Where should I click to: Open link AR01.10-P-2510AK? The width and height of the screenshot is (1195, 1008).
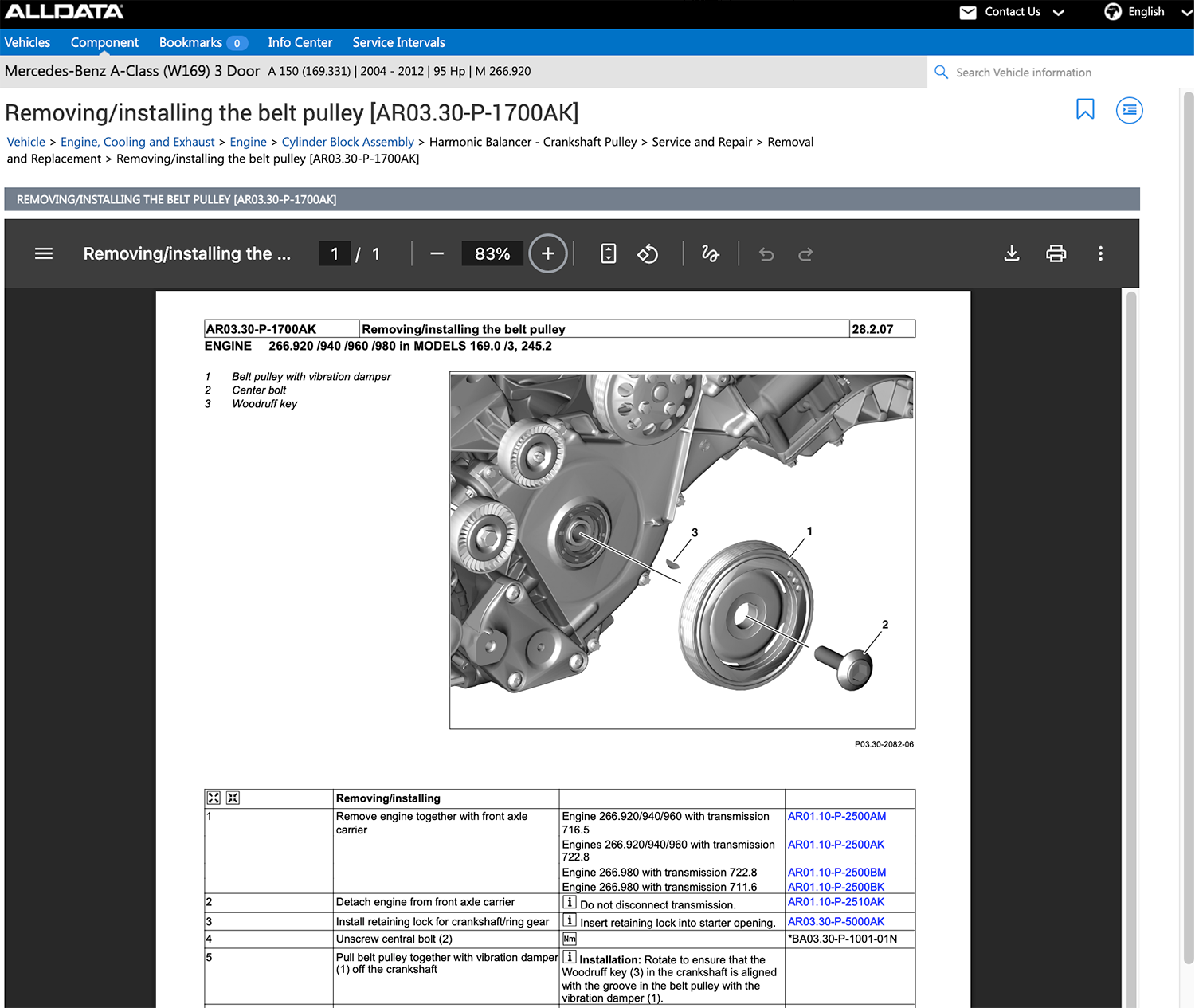836,902
